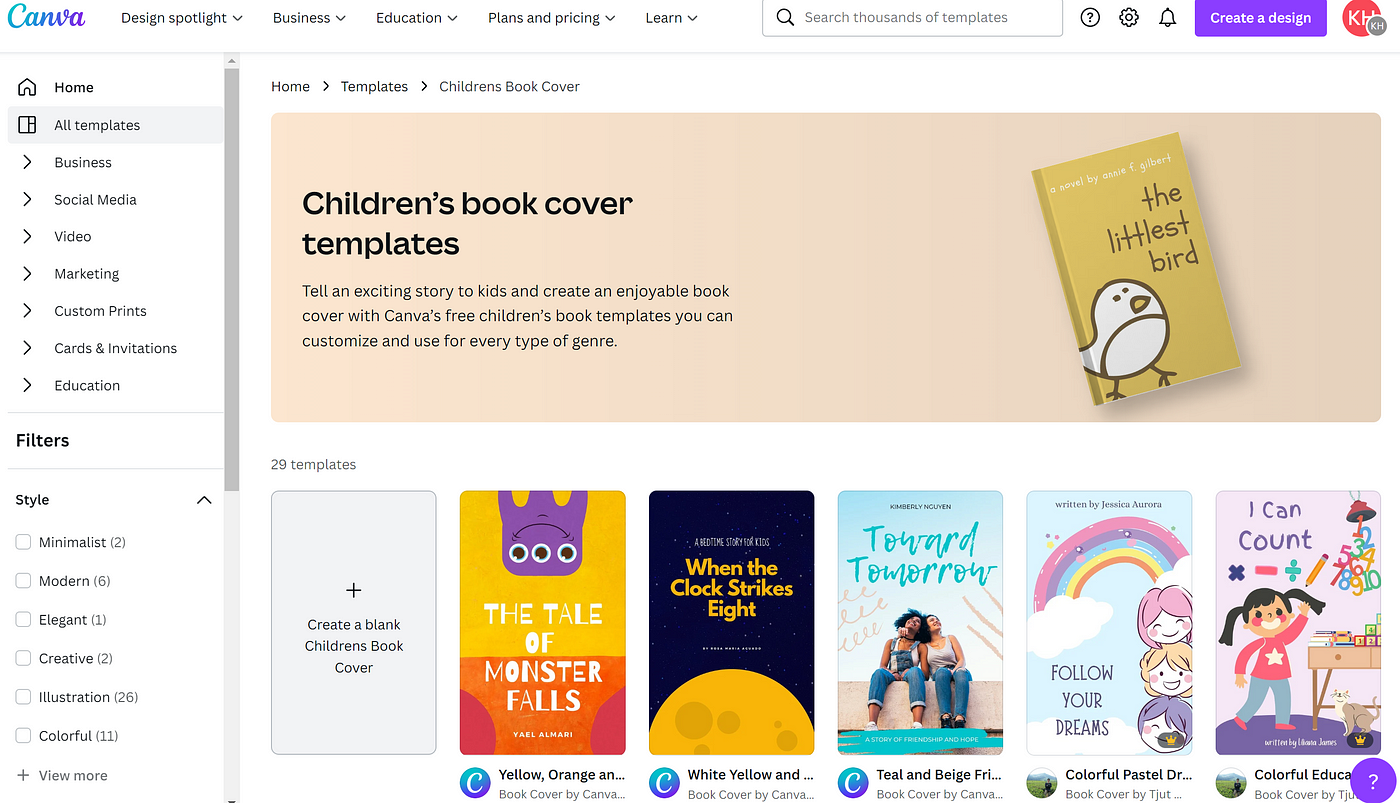Screen dimensions: 1400x803
Task: Click Canva creator badge under Yellow, Orange template
Action: (x=476, y=783)
